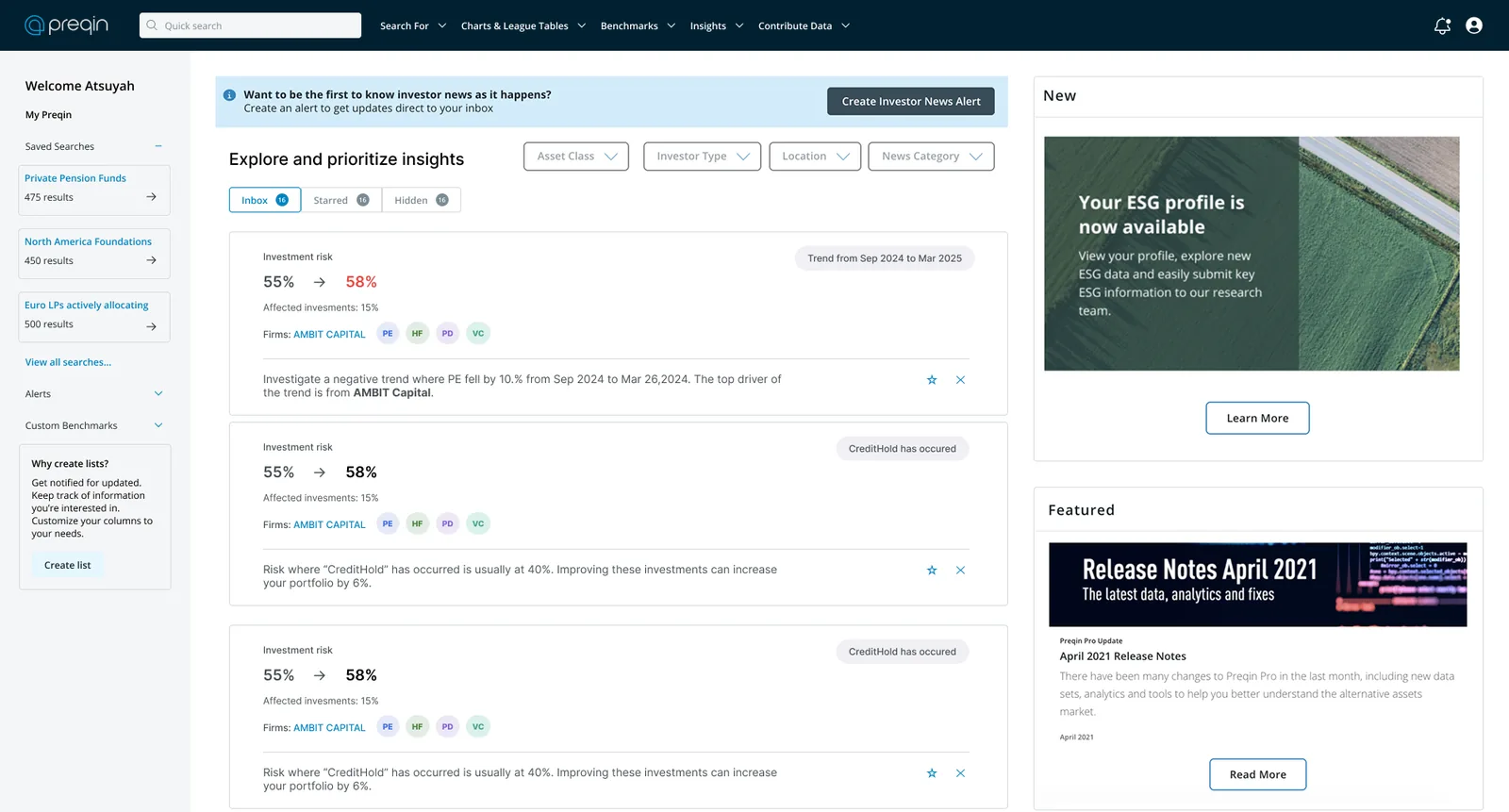Click the CreditHold tag on the bottom card
1509x812 pixels.
pyautogui.click(x=903, y=652)
